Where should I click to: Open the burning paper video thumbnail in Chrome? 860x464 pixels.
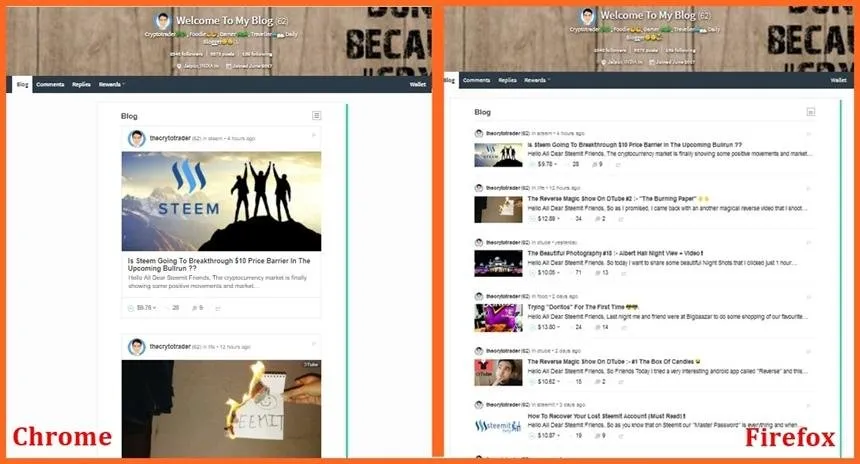[x=222, y=409]
